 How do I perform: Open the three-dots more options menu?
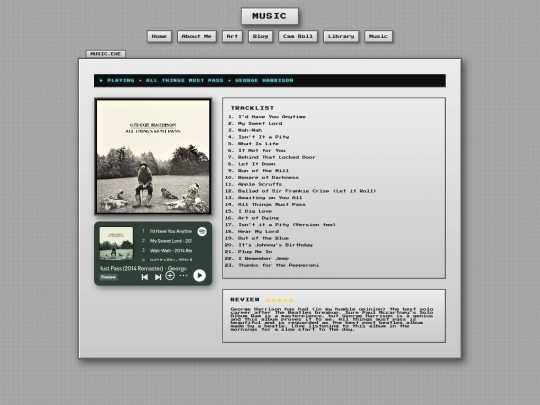184,276
